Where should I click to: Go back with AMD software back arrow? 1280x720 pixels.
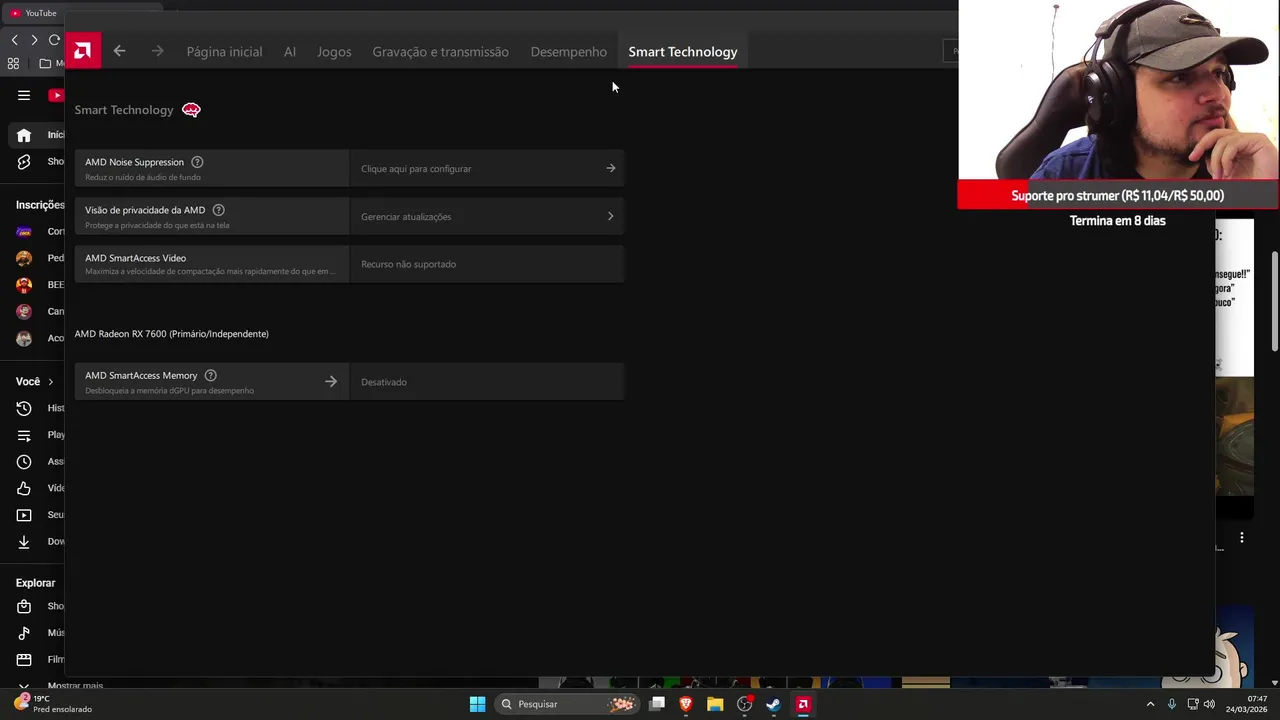pyautogui.click(x=119, y=51)
